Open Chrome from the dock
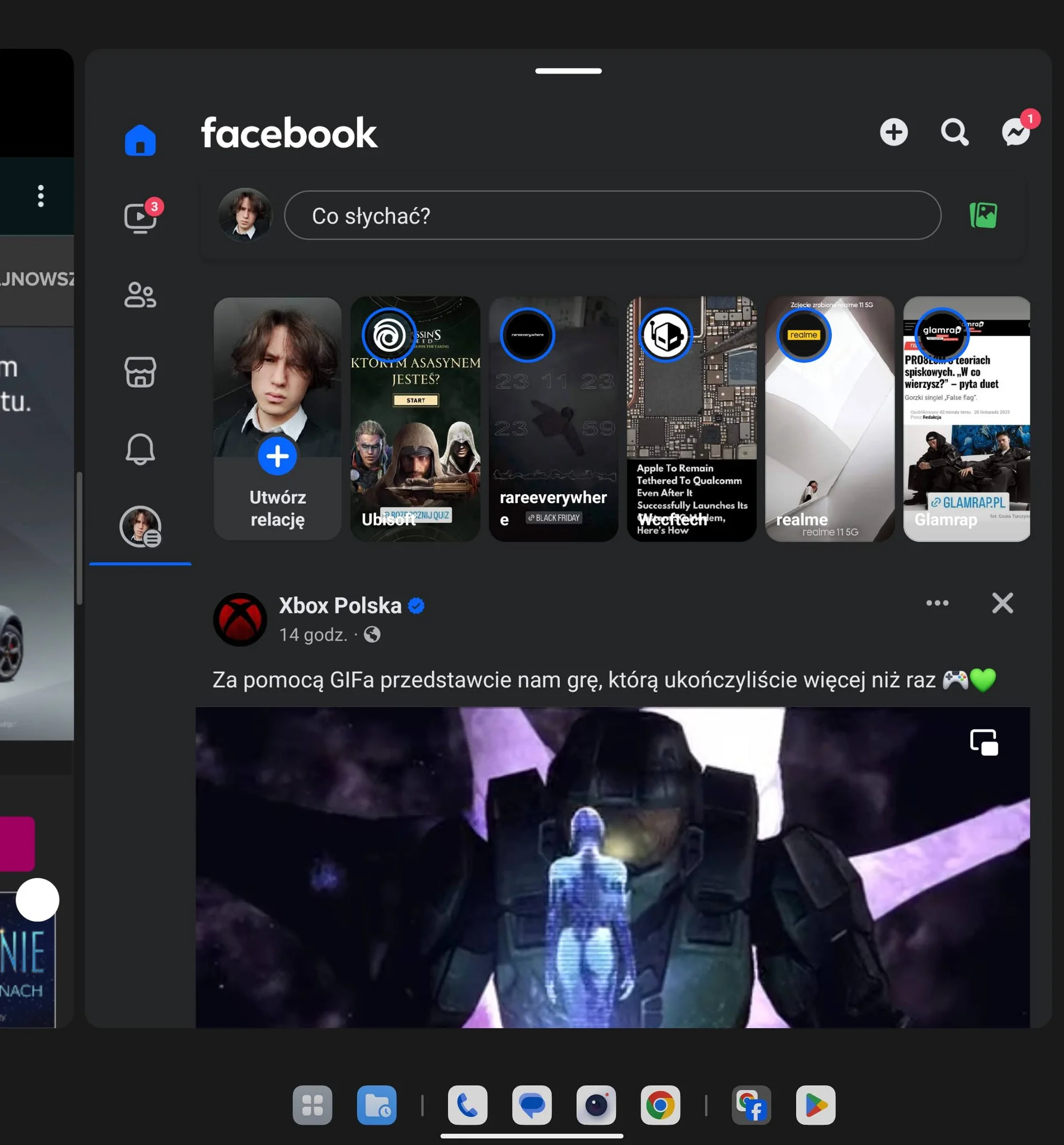The image size is (1064, 1145). [660, 1105]
